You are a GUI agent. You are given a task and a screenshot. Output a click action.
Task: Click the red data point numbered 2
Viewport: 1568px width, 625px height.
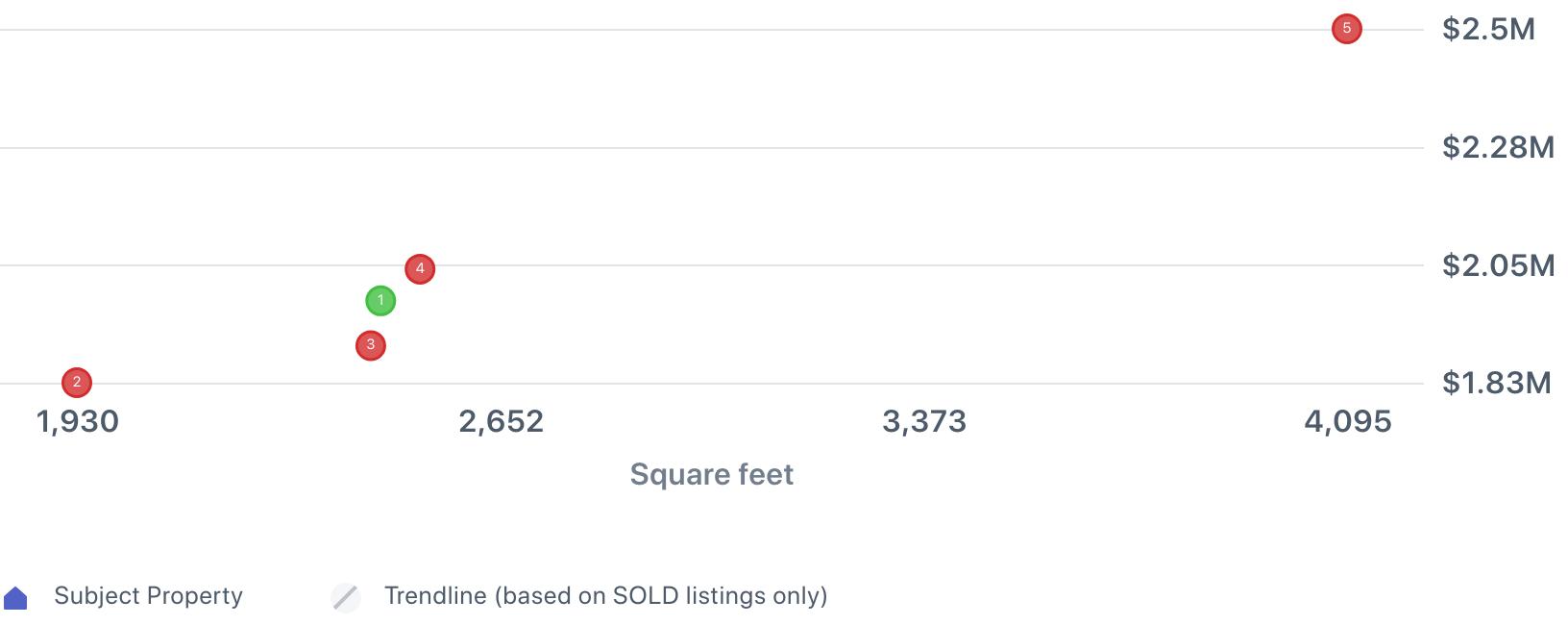pyautogui.click(x=77, y=383)
